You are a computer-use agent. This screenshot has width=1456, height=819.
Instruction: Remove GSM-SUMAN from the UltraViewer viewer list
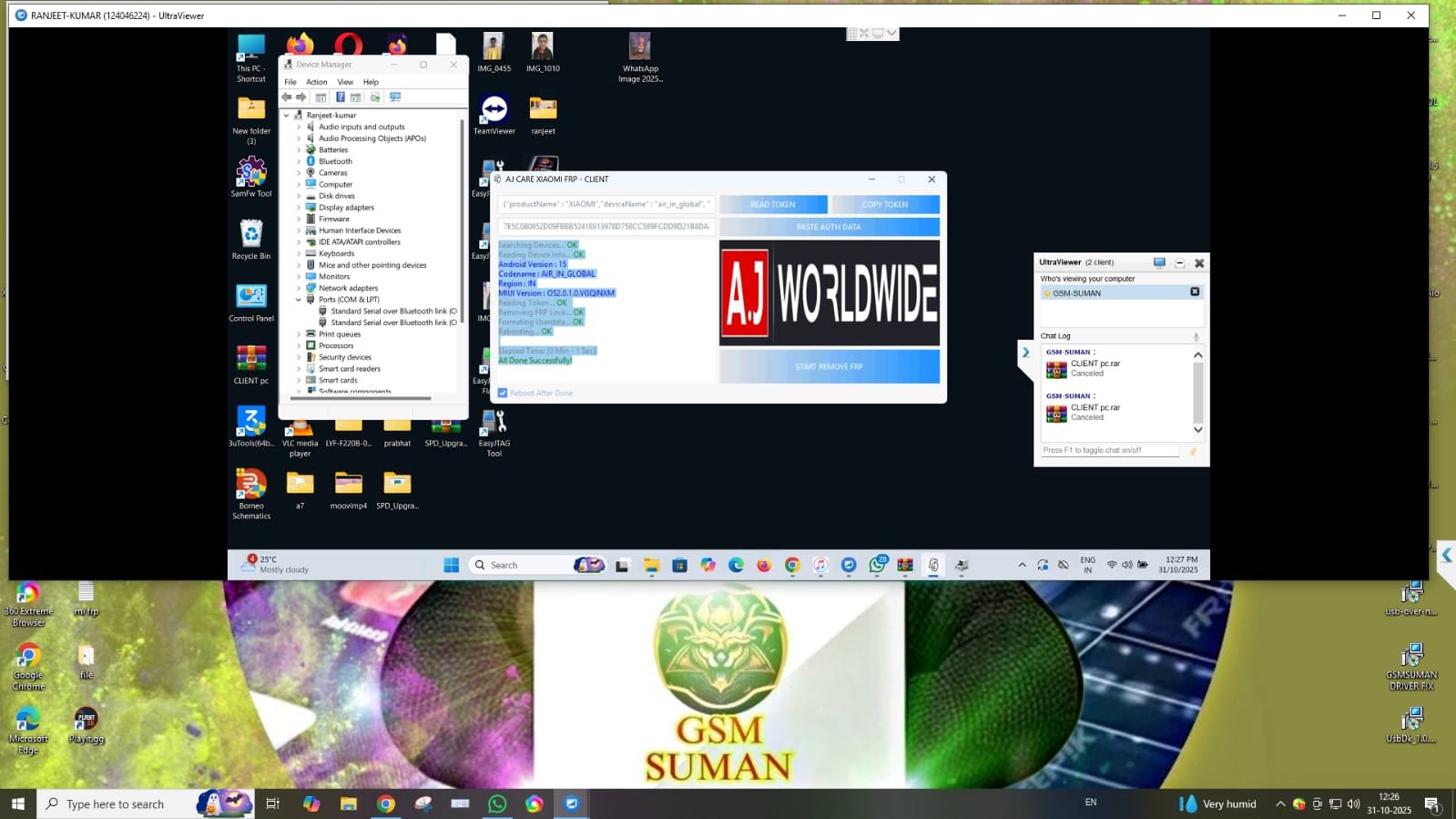point(1195,292)
